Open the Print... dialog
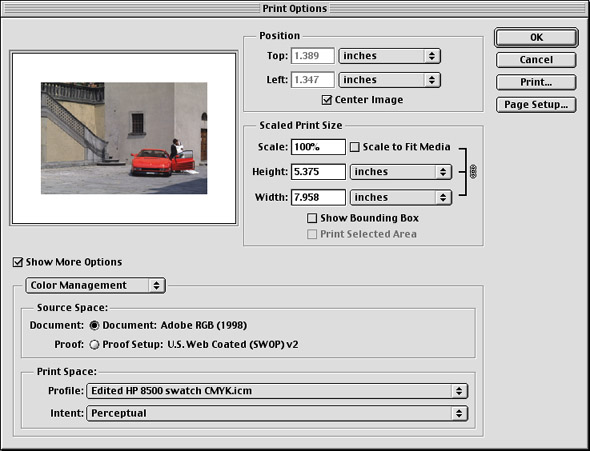The width and height of the screenshot is (590, 451). [x=536, y=82]
